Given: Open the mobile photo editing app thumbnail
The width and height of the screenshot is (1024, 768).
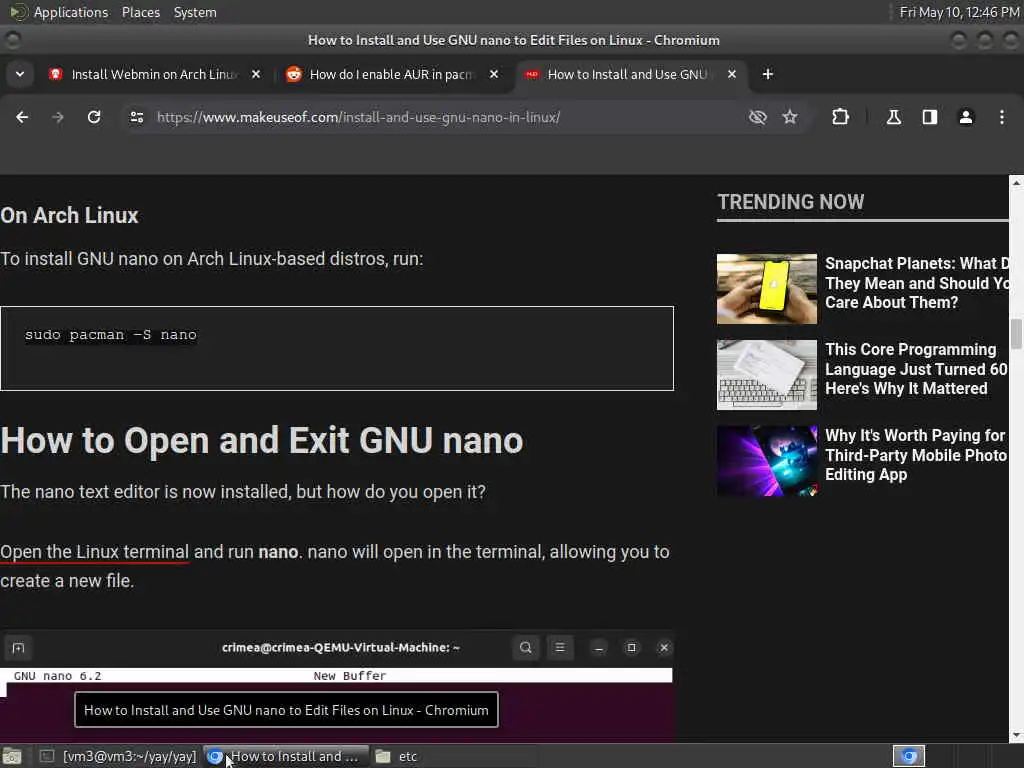Looking at the screenshot, I should tap(767, 461).
